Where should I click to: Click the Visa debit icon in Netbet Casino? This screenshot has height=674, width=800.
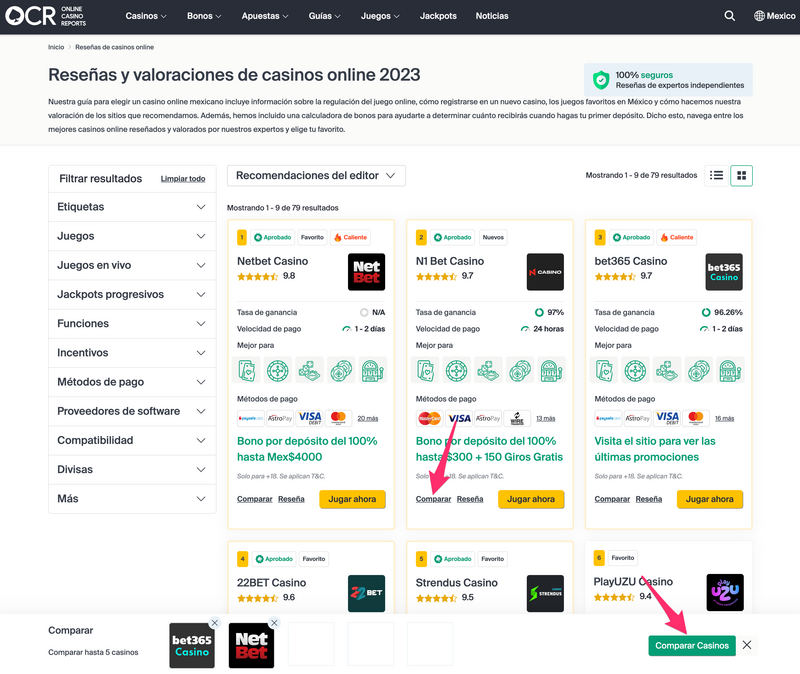pyautogui.click(x=310, y=418)
